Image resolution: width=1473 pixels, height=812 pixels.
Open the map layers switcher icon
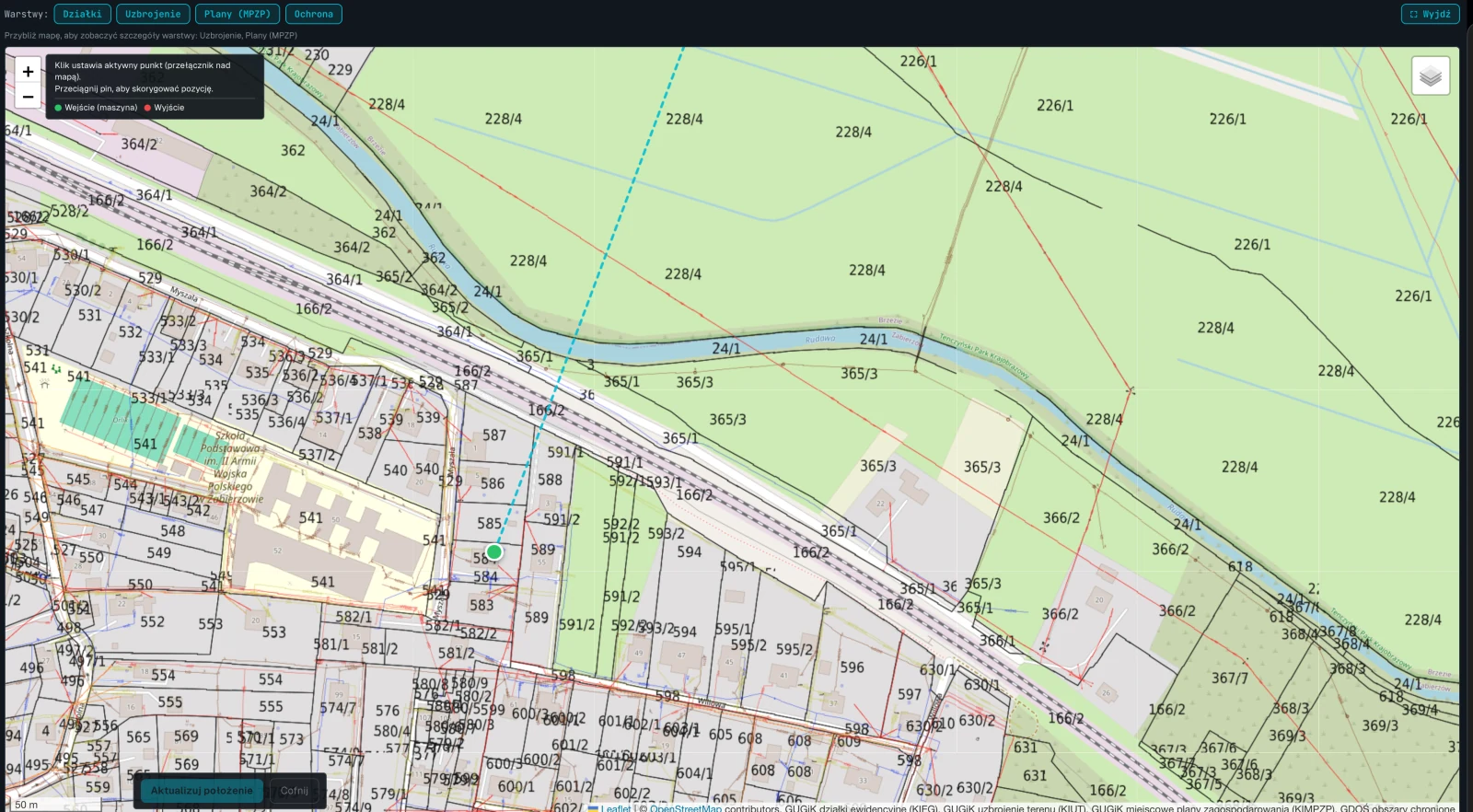click(x=1431, y=75)
